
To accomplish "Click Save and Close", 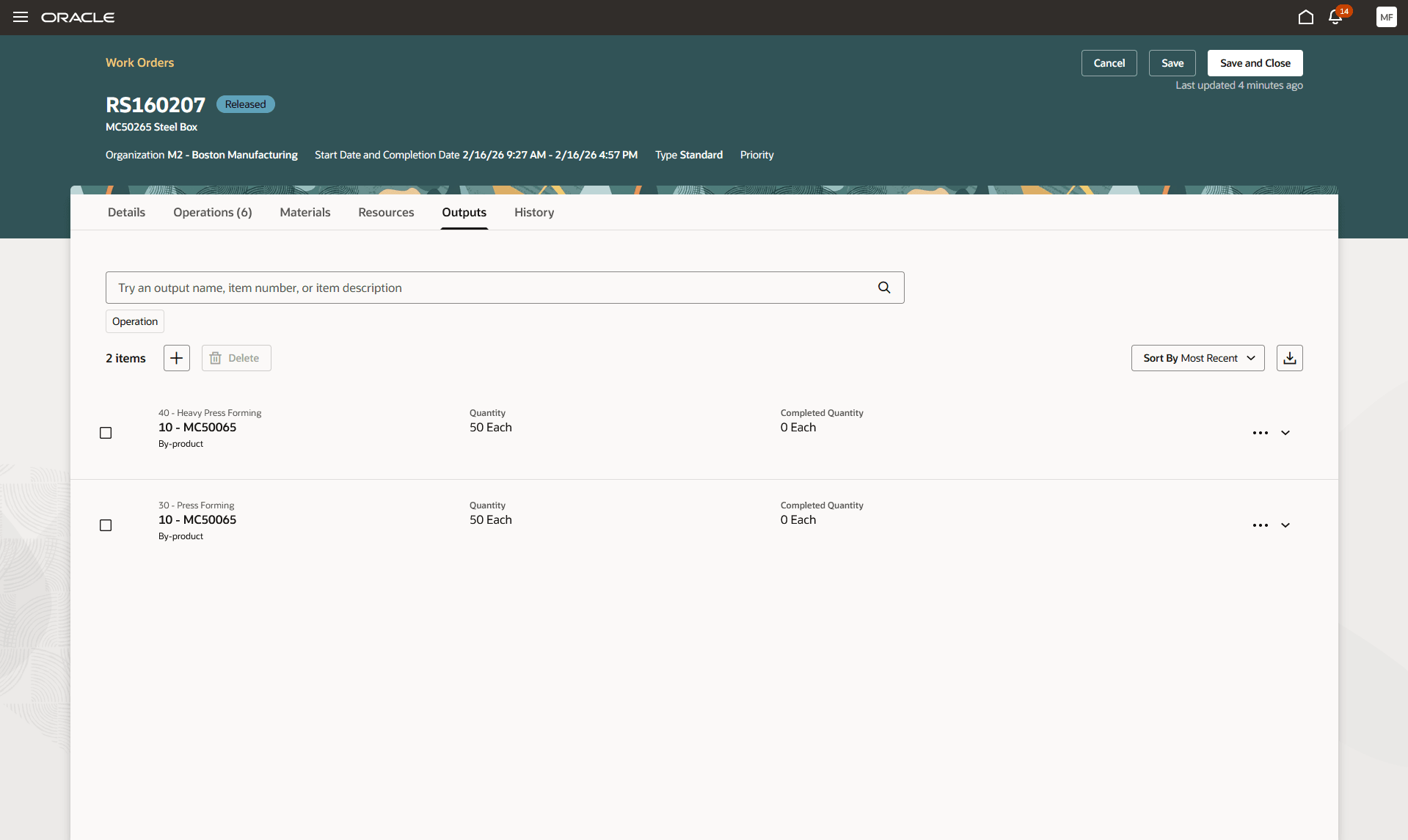I will (1255, 63).
